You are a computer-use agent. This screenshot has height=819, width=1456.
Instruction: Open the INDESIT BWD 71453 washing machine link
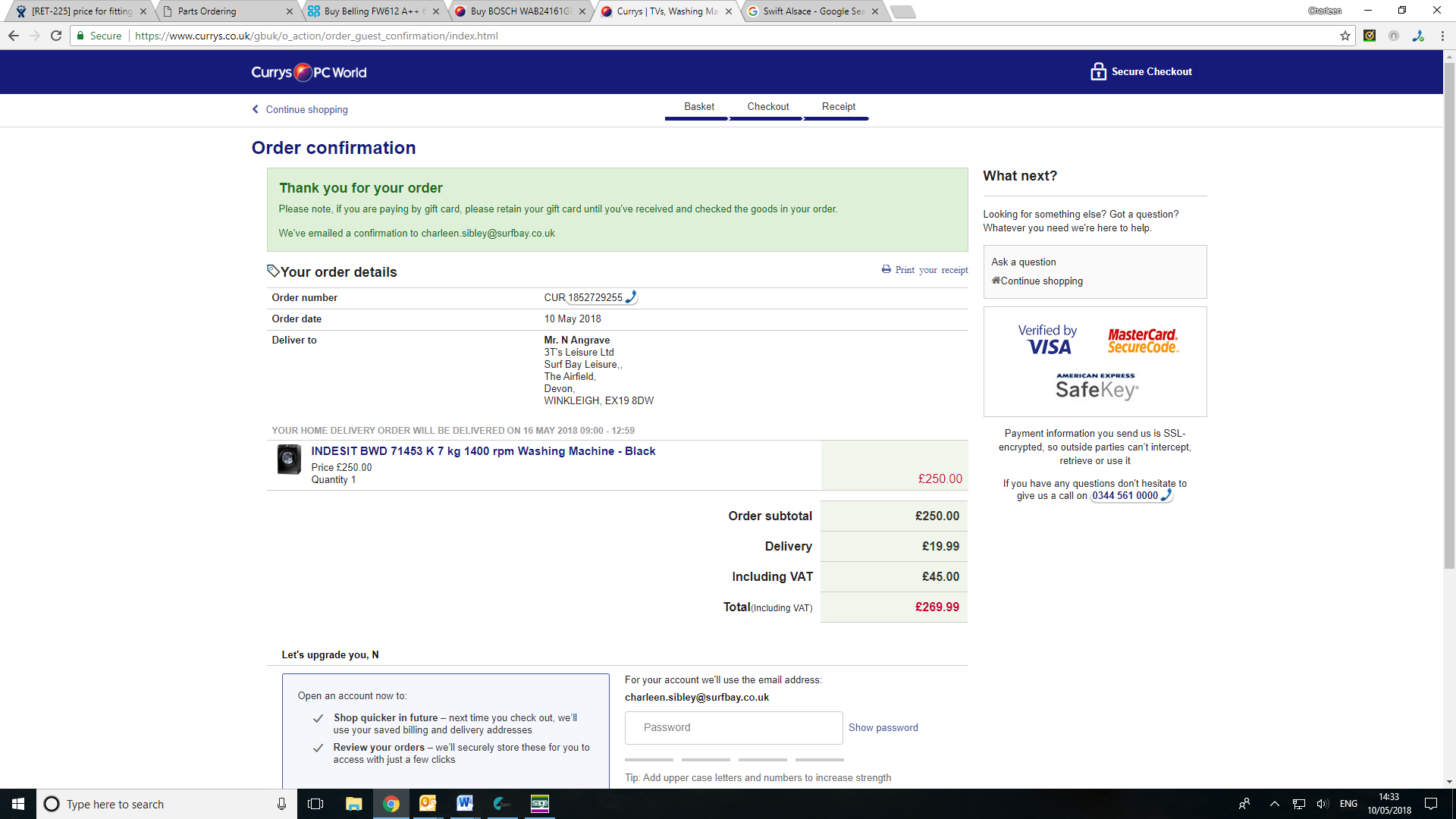[x=483, y=451]
